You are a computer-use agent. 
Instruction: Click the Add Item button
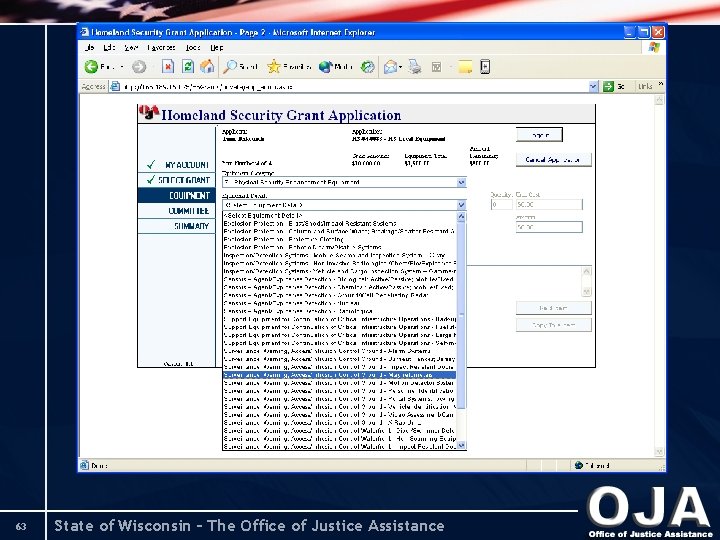click(553, 308)
